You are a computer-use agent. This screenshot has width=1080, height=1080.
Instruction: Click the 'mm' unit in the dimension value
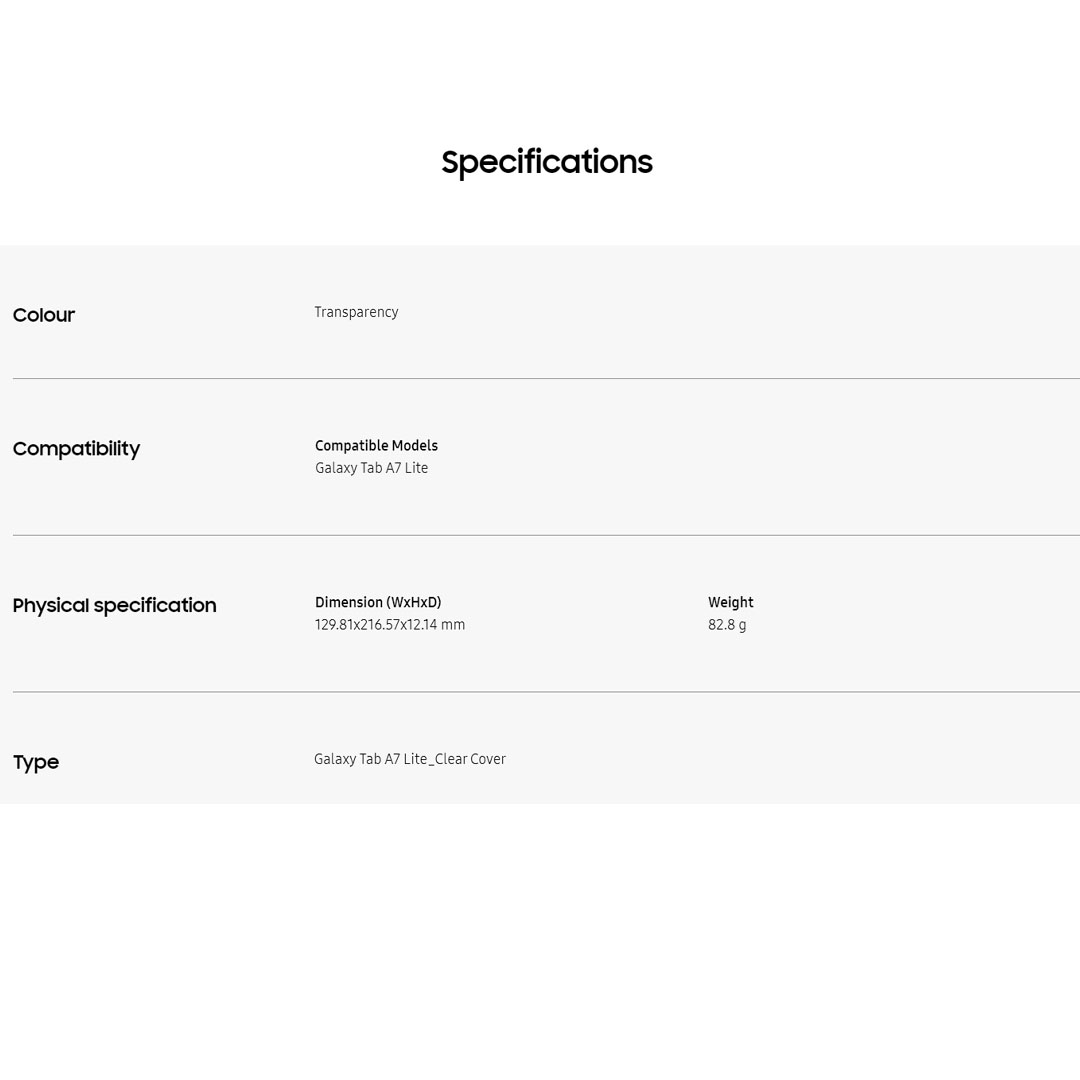(453, 625)
